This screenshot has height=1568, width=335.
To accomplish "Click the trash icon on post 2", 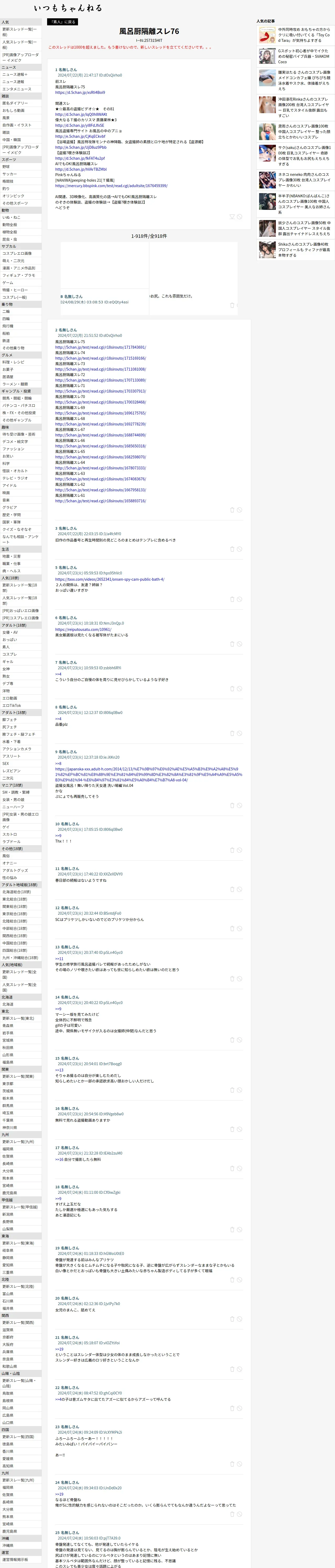I will coord(232,510).
